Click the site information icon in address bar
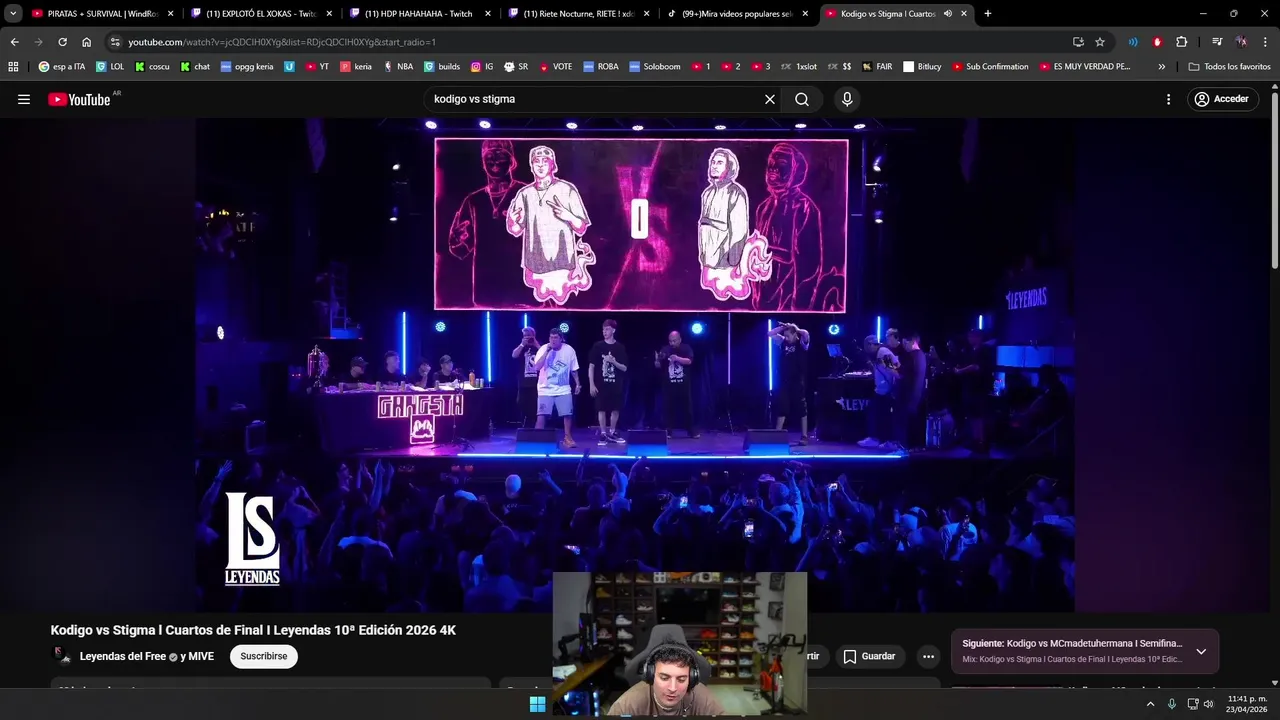This screenshot has height=720, width=1280. pyautogui.click(x=115, y=42)
